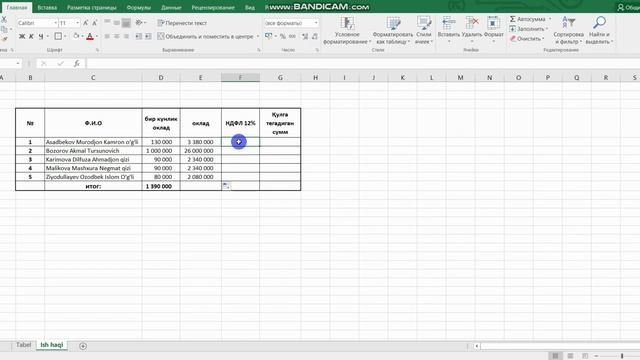
Task: Click decrease indent icon
Action: coord(139,37)
